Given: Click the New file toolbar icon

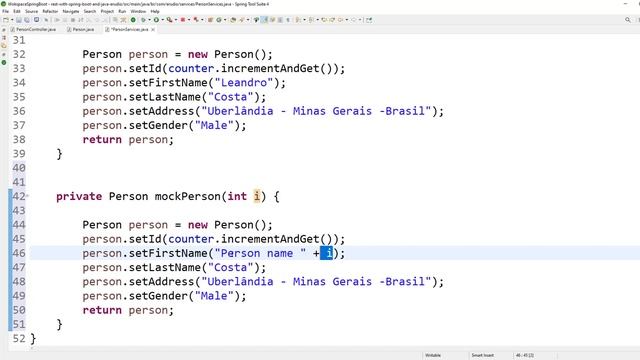Looking at the screenshot, I should click(x=6, y=20).
